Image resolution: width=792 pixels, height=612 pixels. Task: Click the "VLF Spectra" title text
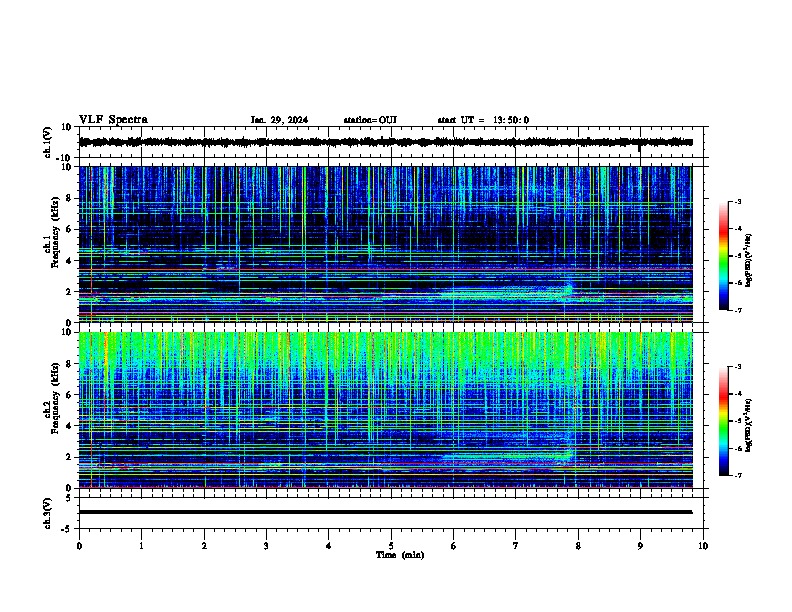pyautogui.click(x=113, y=120)
